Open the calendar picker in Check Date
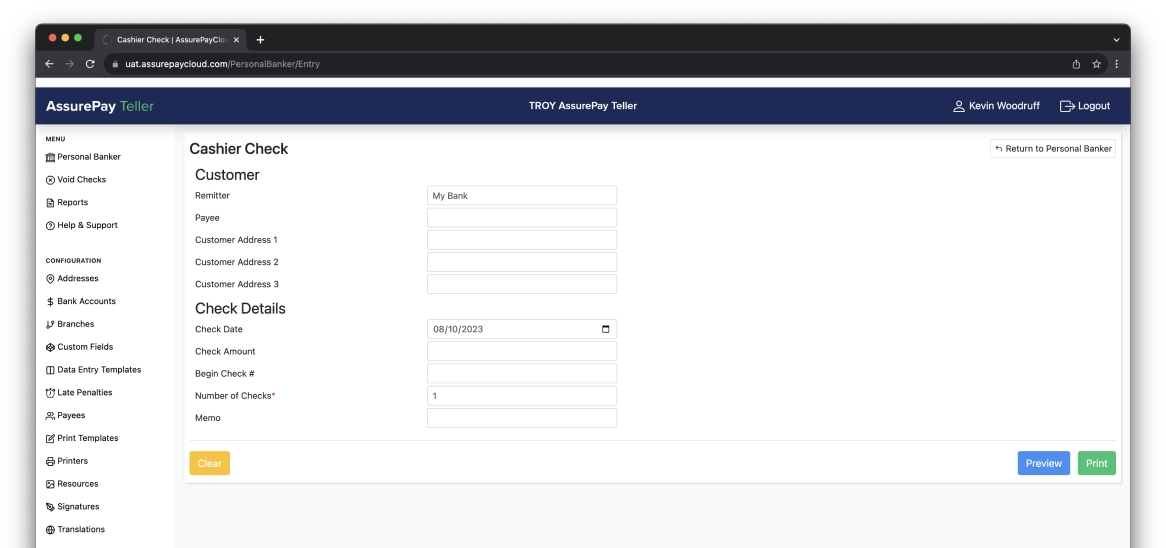This screenshot has width=1166, height=548. pos(605,329)
